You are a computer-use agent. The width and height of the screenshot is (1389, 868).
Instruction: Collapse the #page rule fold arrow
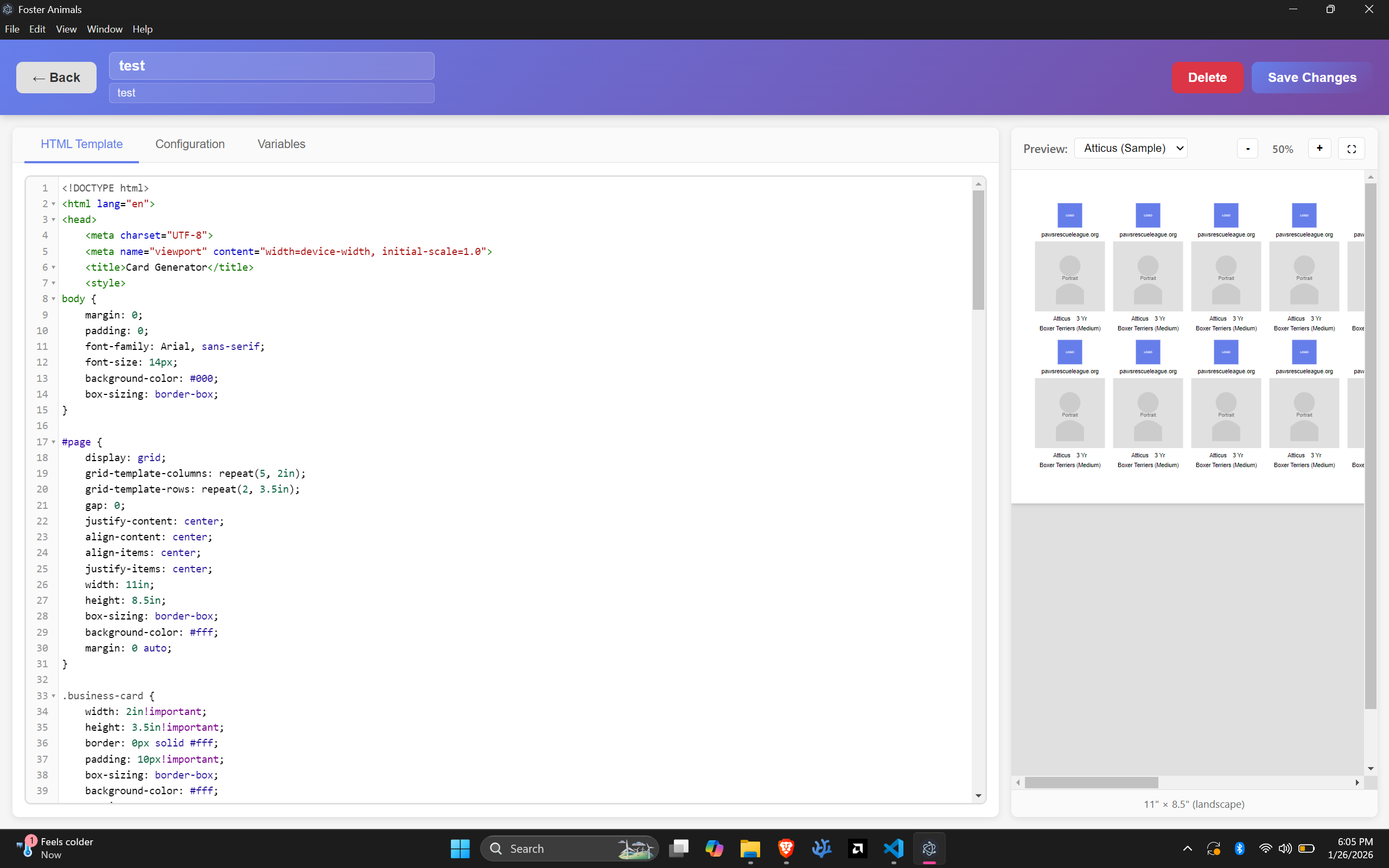(53, 442)
